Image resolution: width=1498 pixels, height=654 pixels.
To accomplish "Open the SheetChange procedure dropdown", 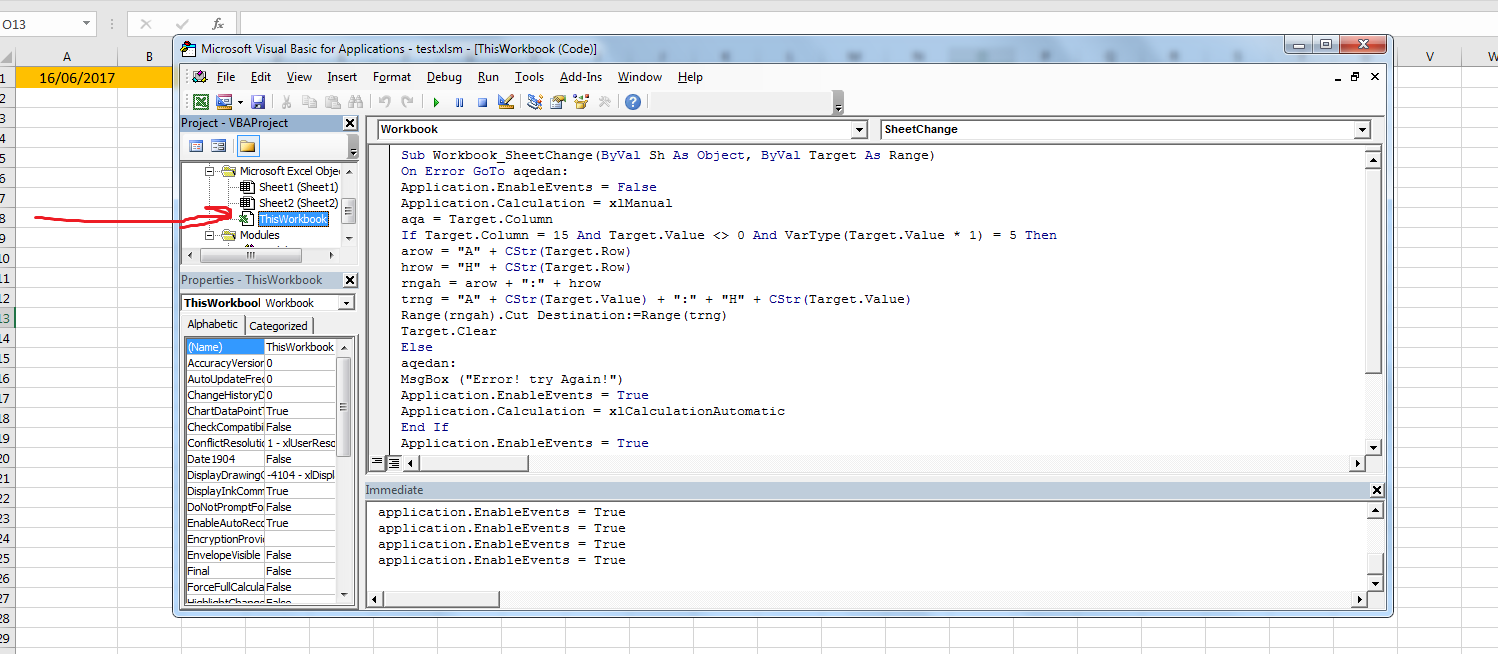I will tap(1361, 130).
